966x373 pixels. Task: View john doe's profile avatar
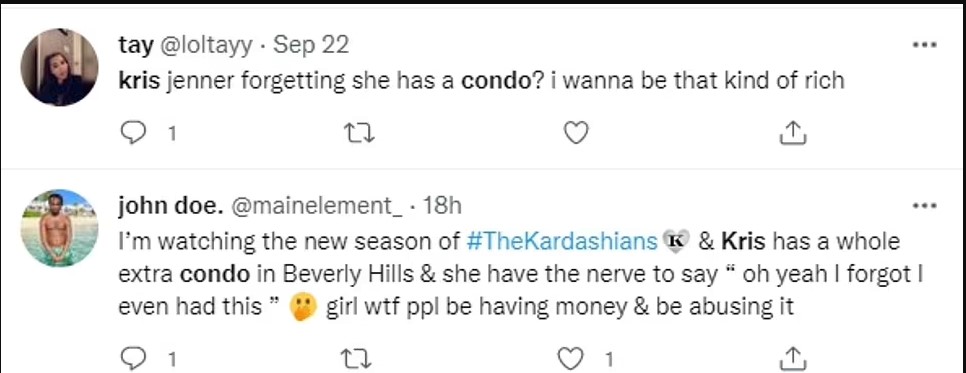(59, 228)
